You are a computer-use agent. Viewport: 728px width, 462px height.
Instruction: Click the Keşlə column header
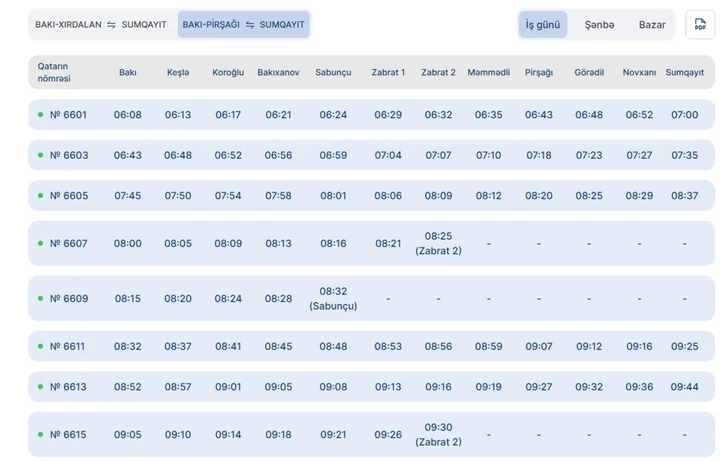(178, 72)
